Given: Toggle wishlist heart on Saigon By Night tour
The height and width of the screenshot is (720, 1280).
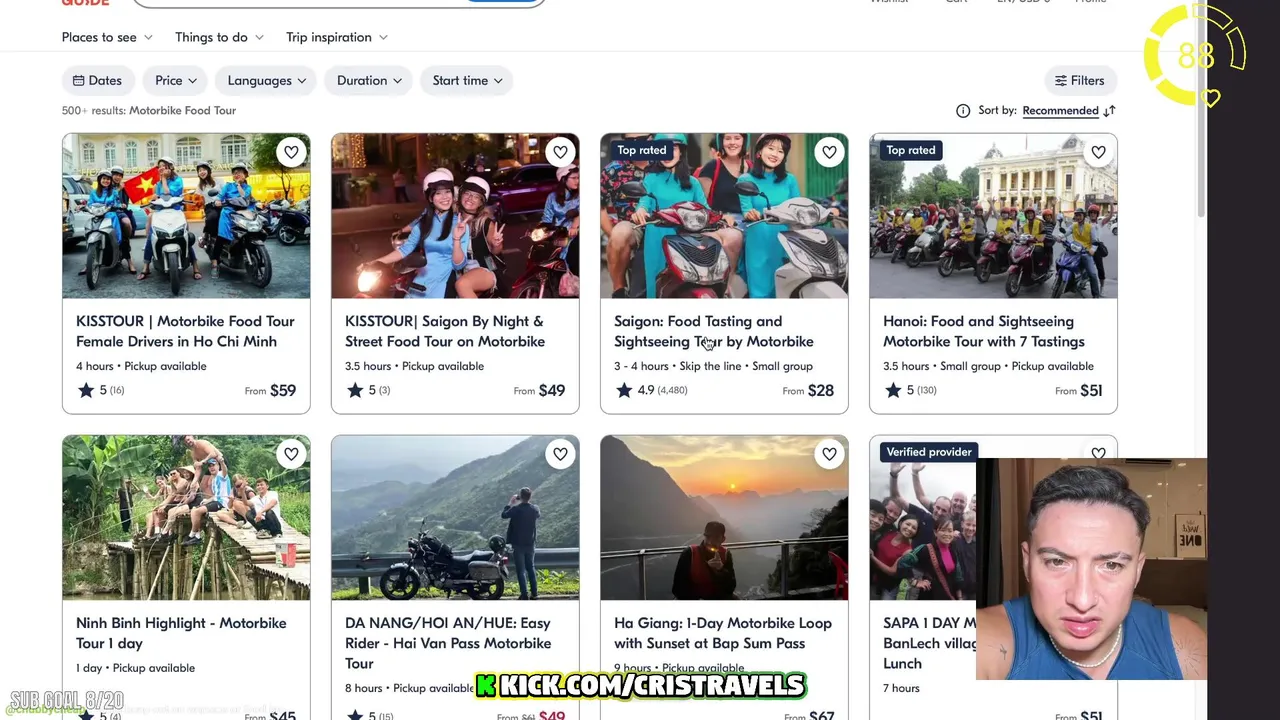Looking at the screenshot, I should tap(560, 152).
